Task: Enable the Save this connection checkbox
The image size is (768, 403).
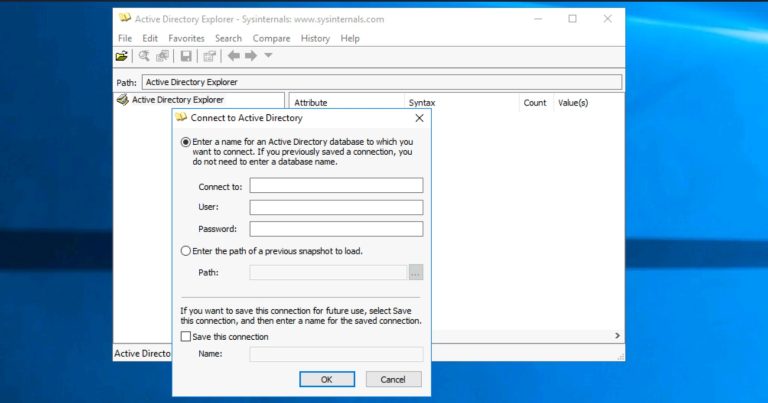Action: click(x=185, y=337)
